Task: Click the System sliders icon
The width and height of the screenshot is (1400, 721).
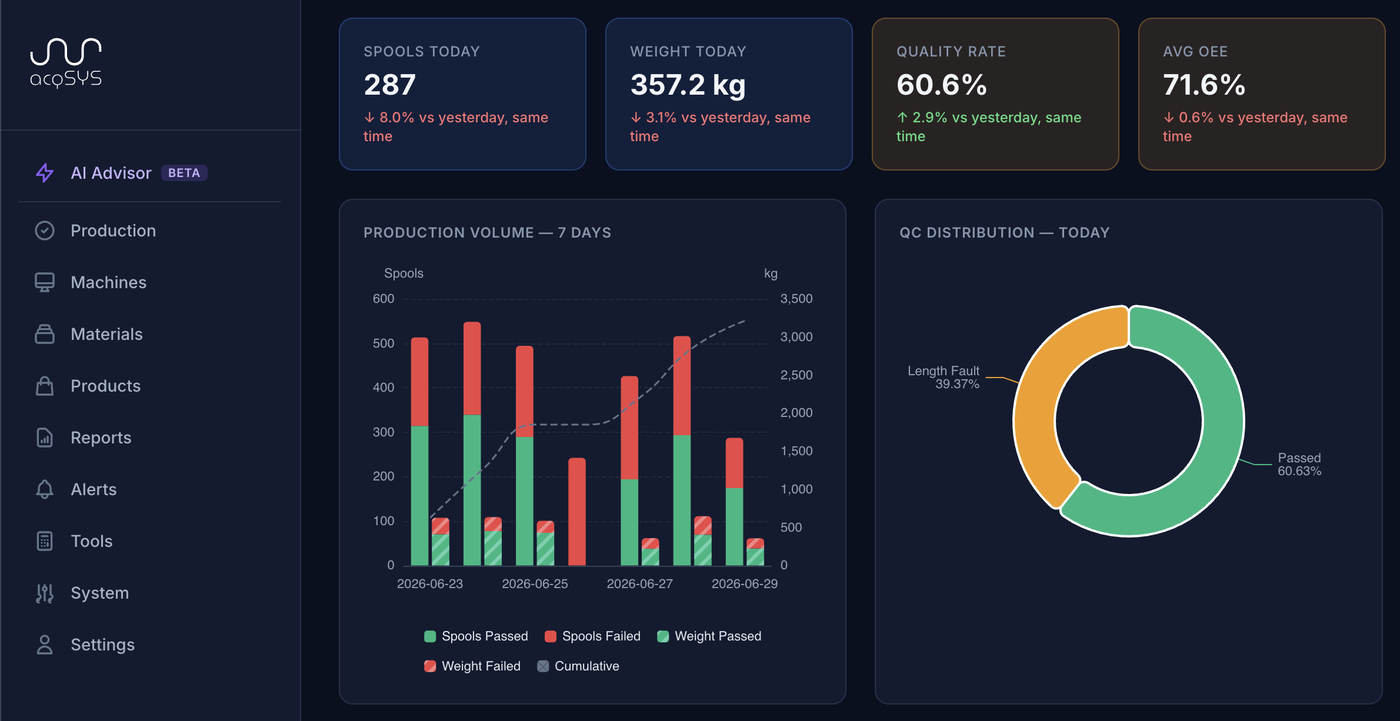Action: pos(45,593)
